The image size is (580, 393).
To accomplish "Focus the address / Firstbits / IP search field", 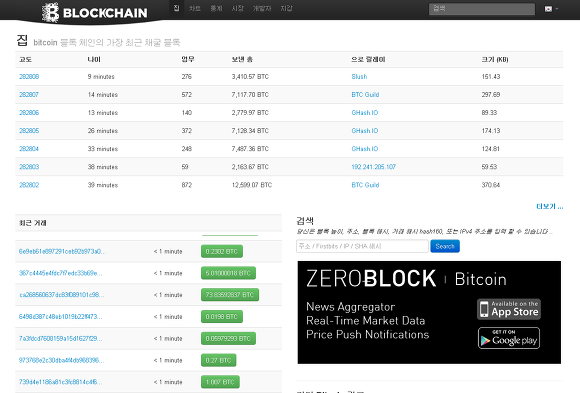I will click(x=362, y=246).
